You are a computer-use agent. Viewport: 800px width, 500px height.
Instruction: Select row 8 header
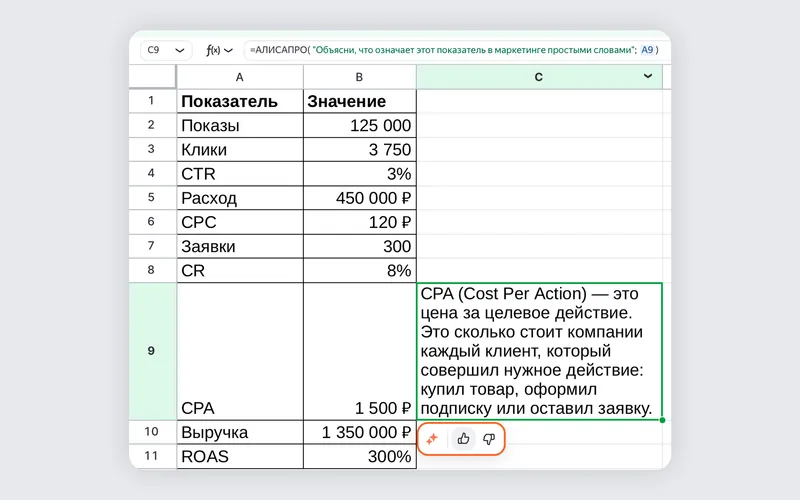152,270
